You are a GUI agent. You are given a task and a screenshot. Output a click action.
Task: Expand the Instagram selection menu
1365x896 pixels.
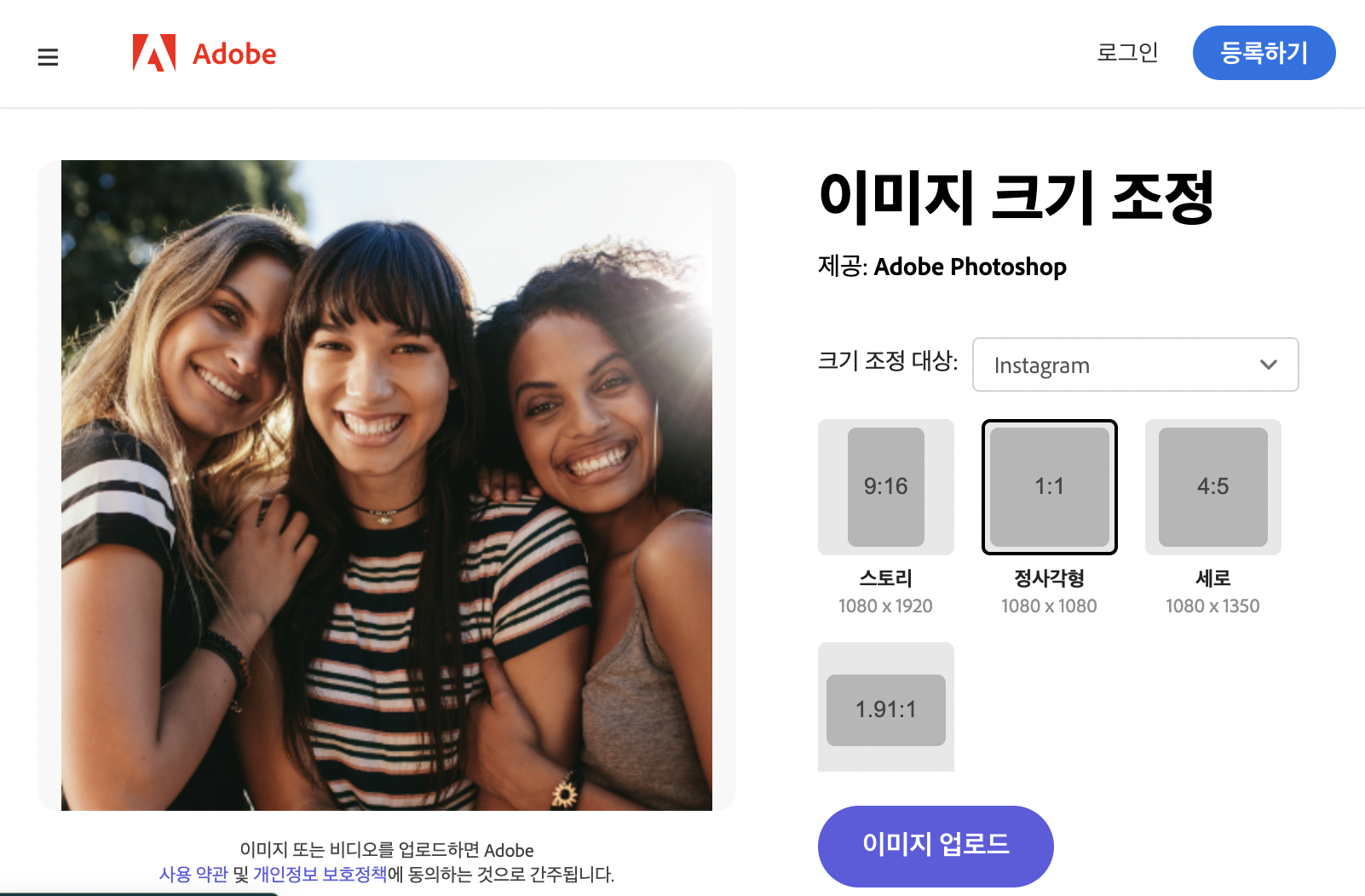1135,365
